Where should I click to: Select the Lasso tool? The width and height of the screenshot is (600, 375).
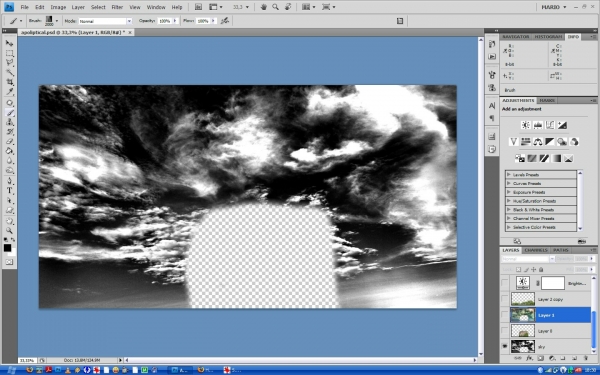pyautogui.click(x=10, y=63)
